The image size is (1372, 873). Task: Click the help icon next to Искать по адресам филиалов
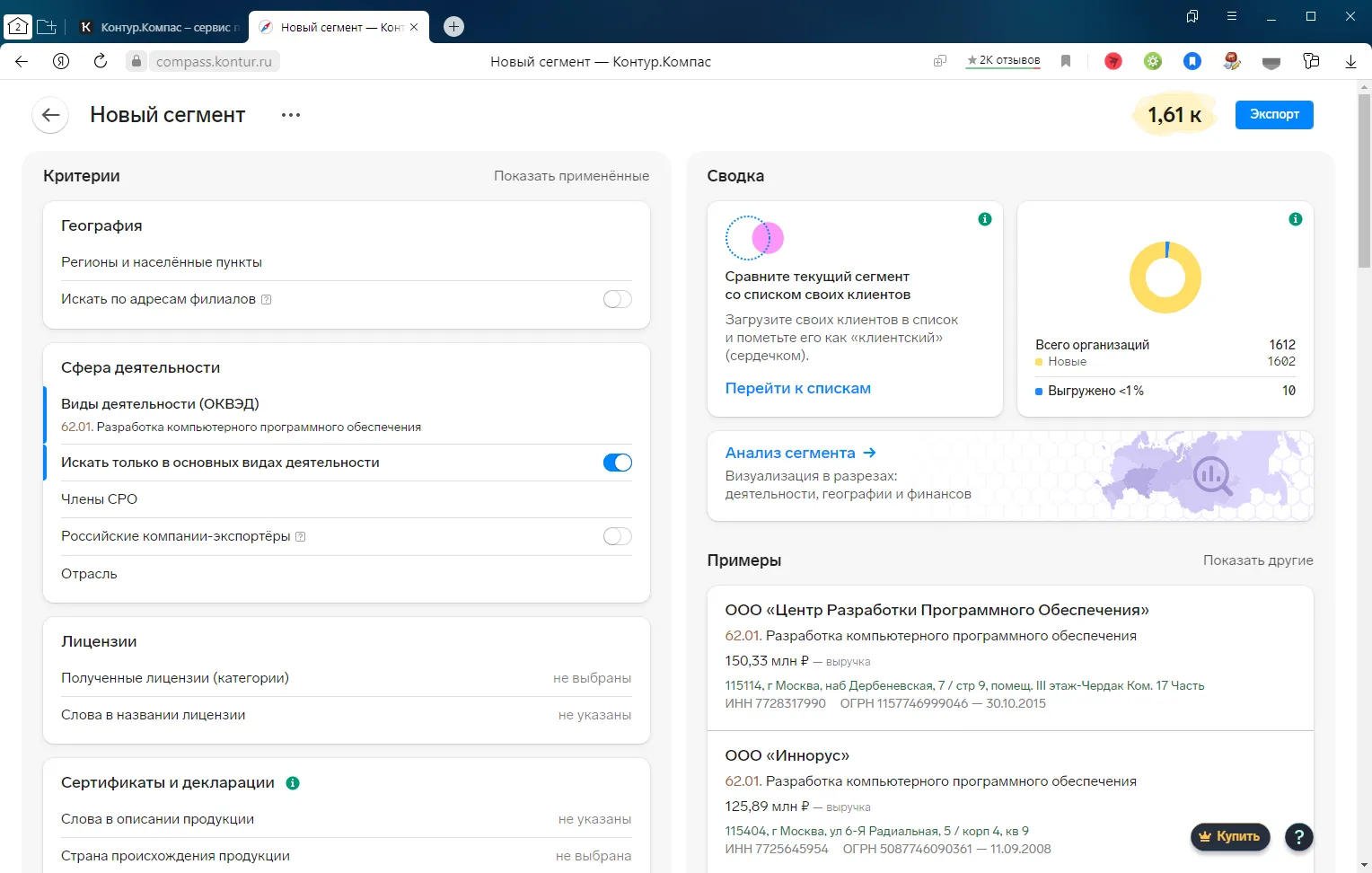(267, 300)
